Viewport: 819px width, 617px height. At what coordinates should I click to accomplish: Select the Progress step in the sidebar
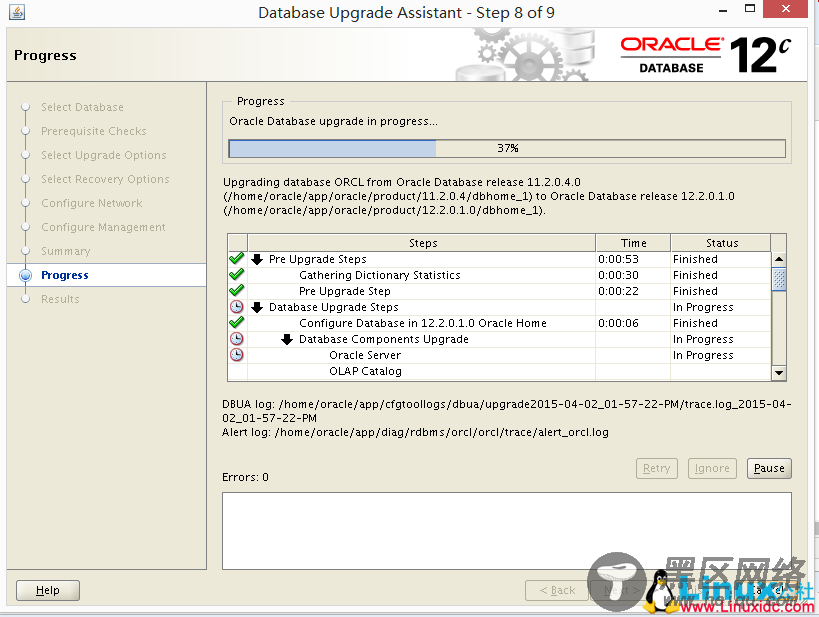coord(65,275)
